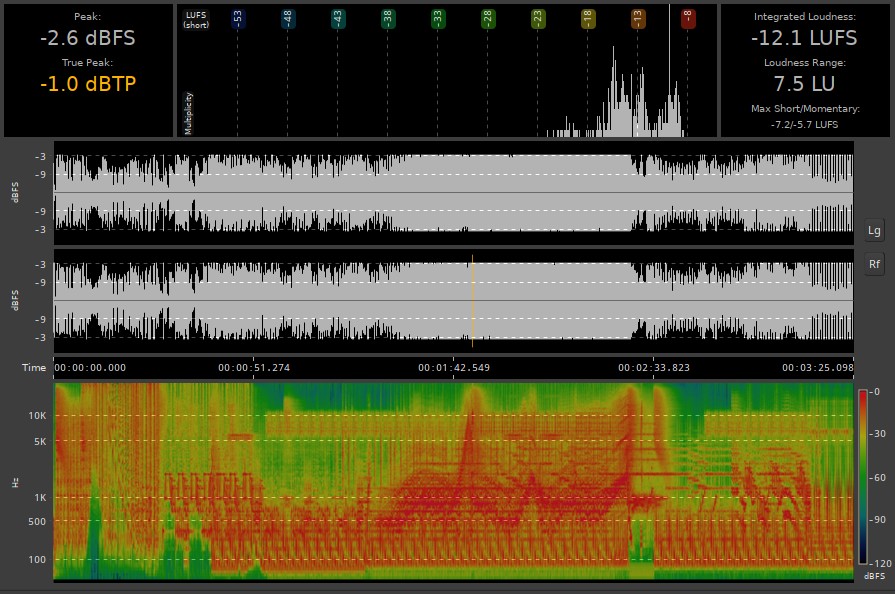Select the -48 LUFS histogram tag
The width and height of the screenshot is (895, 594).
(288, 18)
